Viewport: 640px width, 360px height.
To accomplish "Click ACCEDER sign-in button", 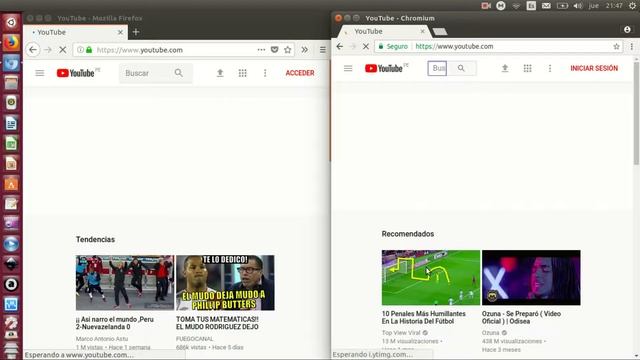I will [300, 73].
